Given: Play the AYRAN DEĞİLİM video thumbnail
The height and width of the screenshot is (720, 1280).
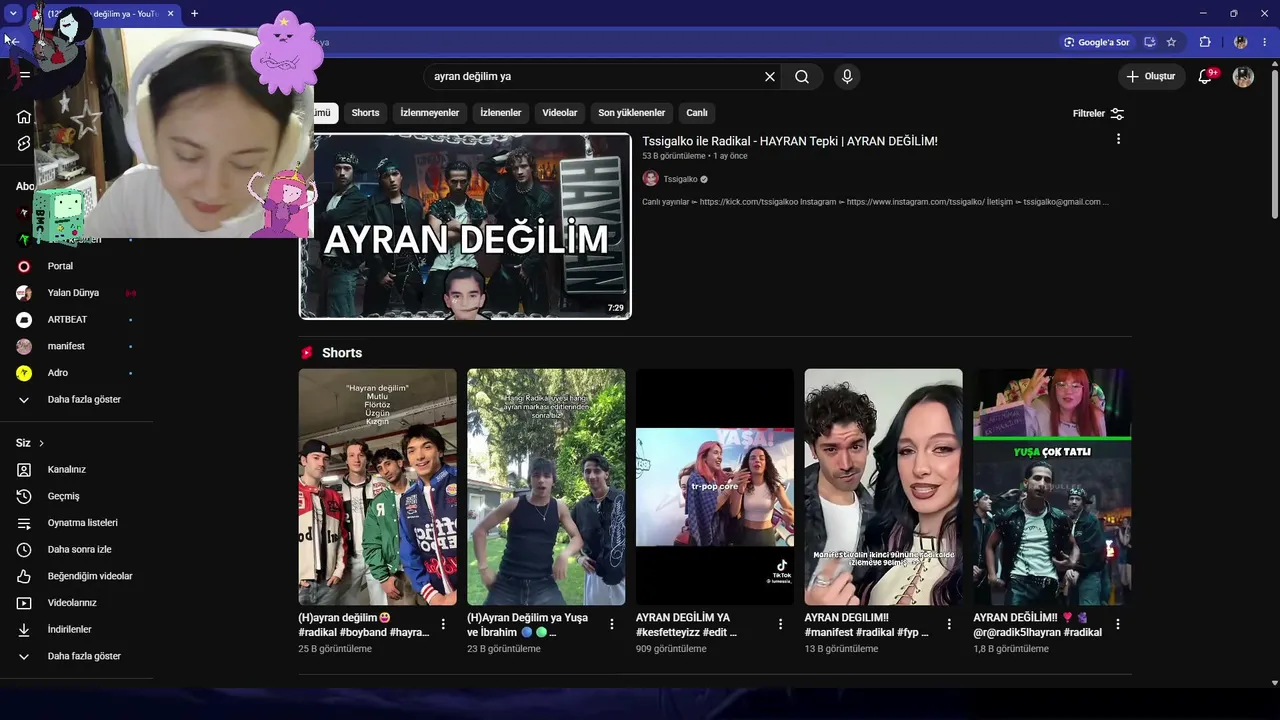Looking at the screenshot, I should pos(465,226).
